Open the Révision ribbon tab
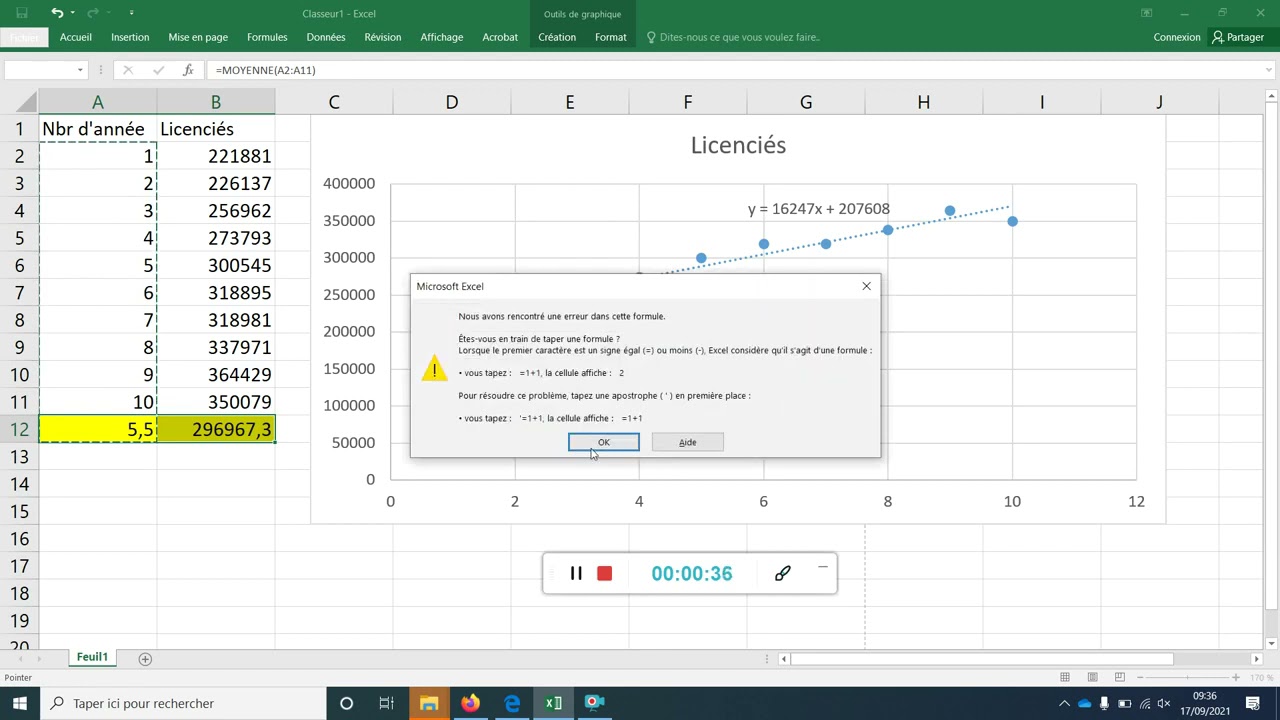 383,37
